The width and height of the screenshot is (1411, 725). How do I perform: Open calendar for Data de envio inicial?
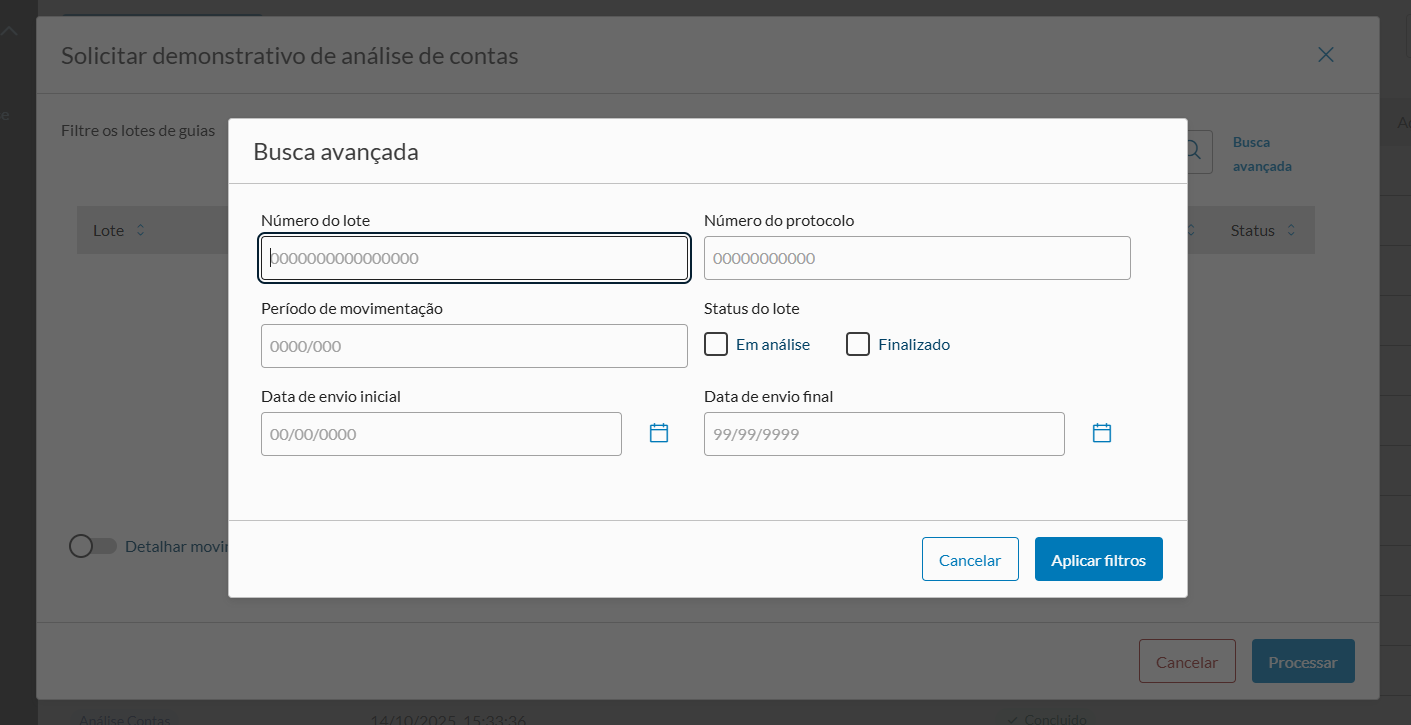pos(659,433)
